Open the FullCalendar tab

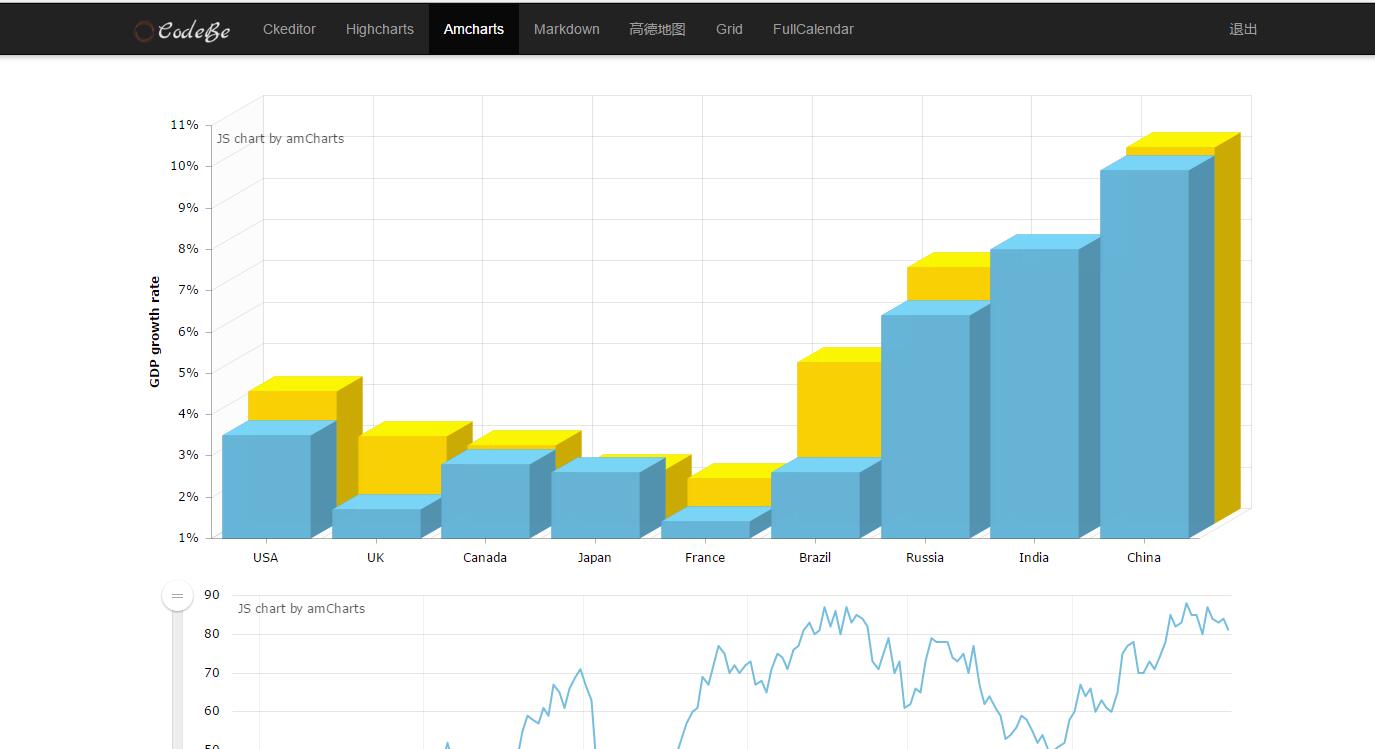pyautogui.click(x=813, y=29)
